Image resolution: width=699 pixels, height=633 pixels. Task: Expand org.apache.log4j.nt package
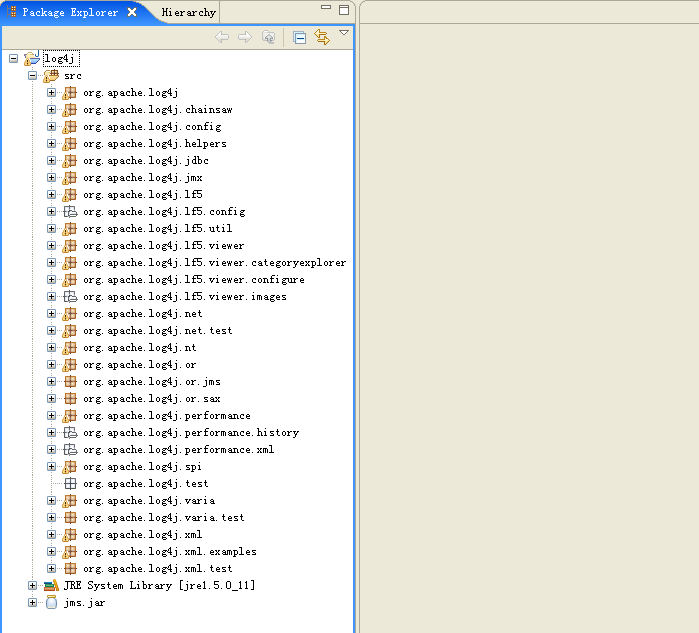pos(52,348)
